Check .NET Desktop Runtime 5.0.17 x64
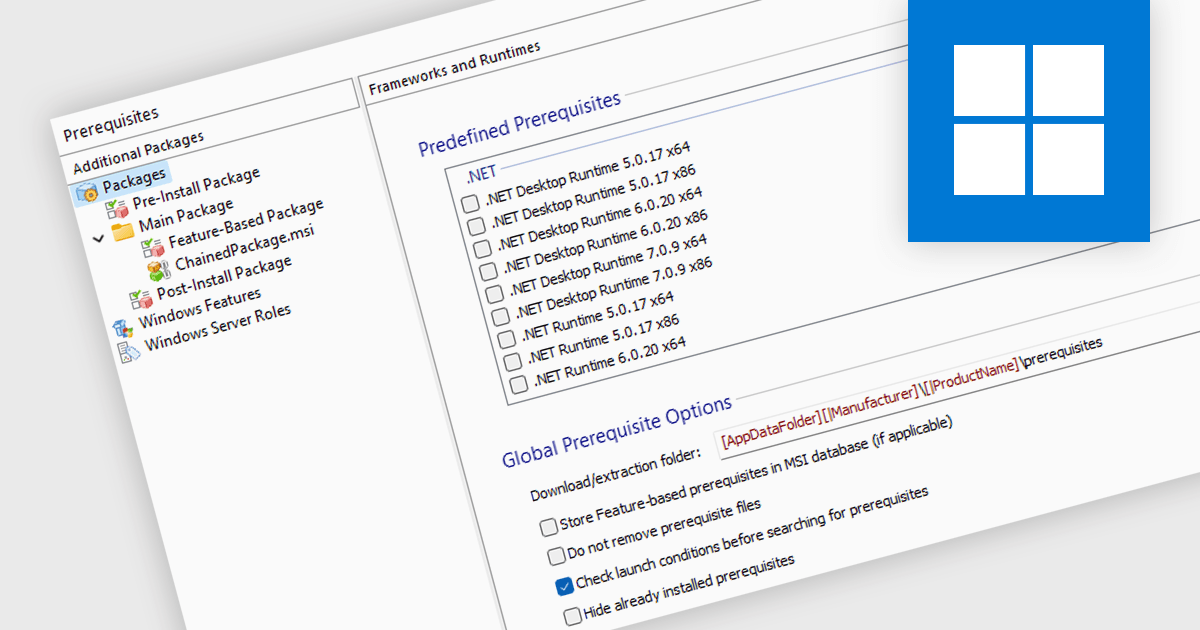The image size is (1200, 630). pyautogui.click(x=471, y=204)
